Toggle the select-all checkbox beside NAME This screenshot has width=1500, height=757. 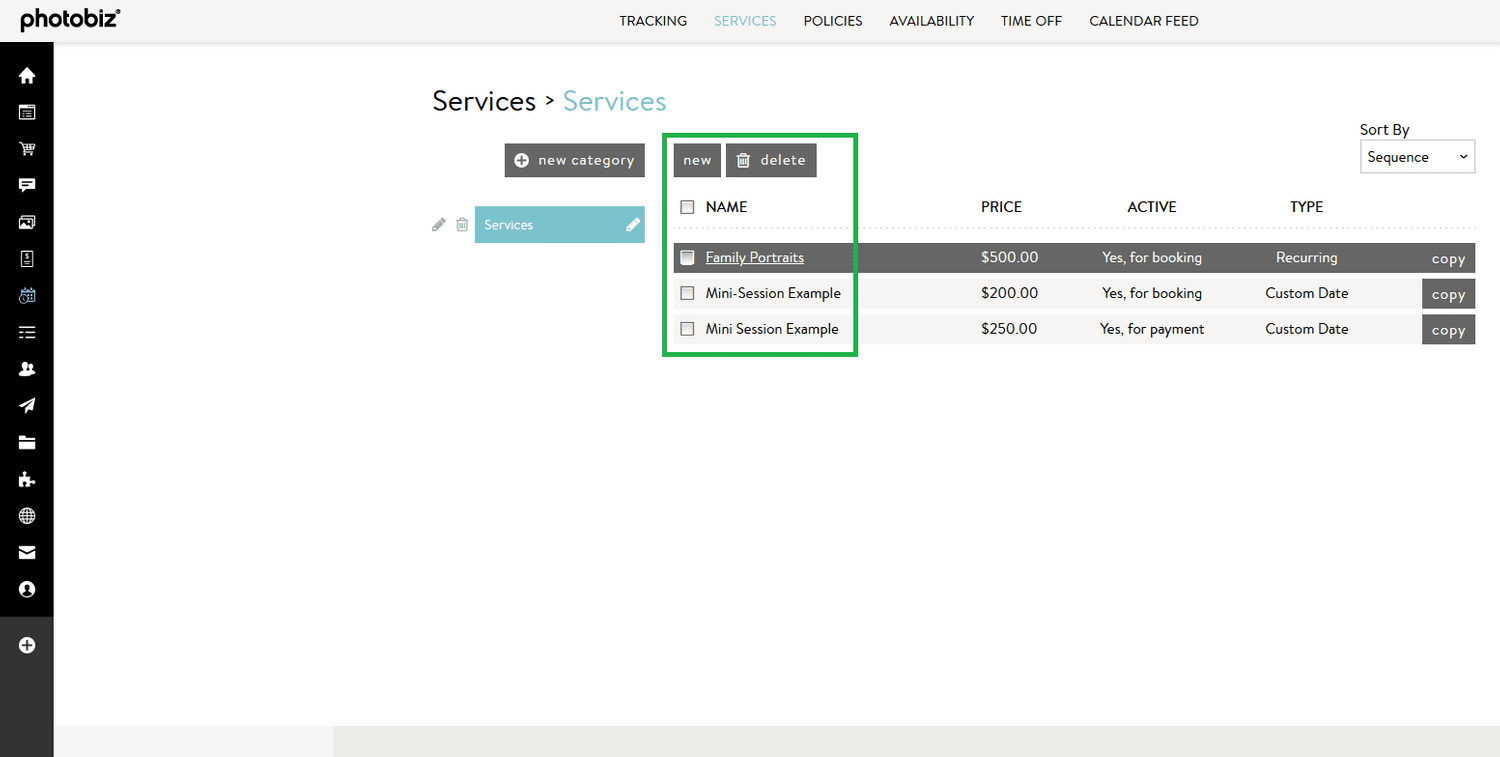[x=687, y=207]
